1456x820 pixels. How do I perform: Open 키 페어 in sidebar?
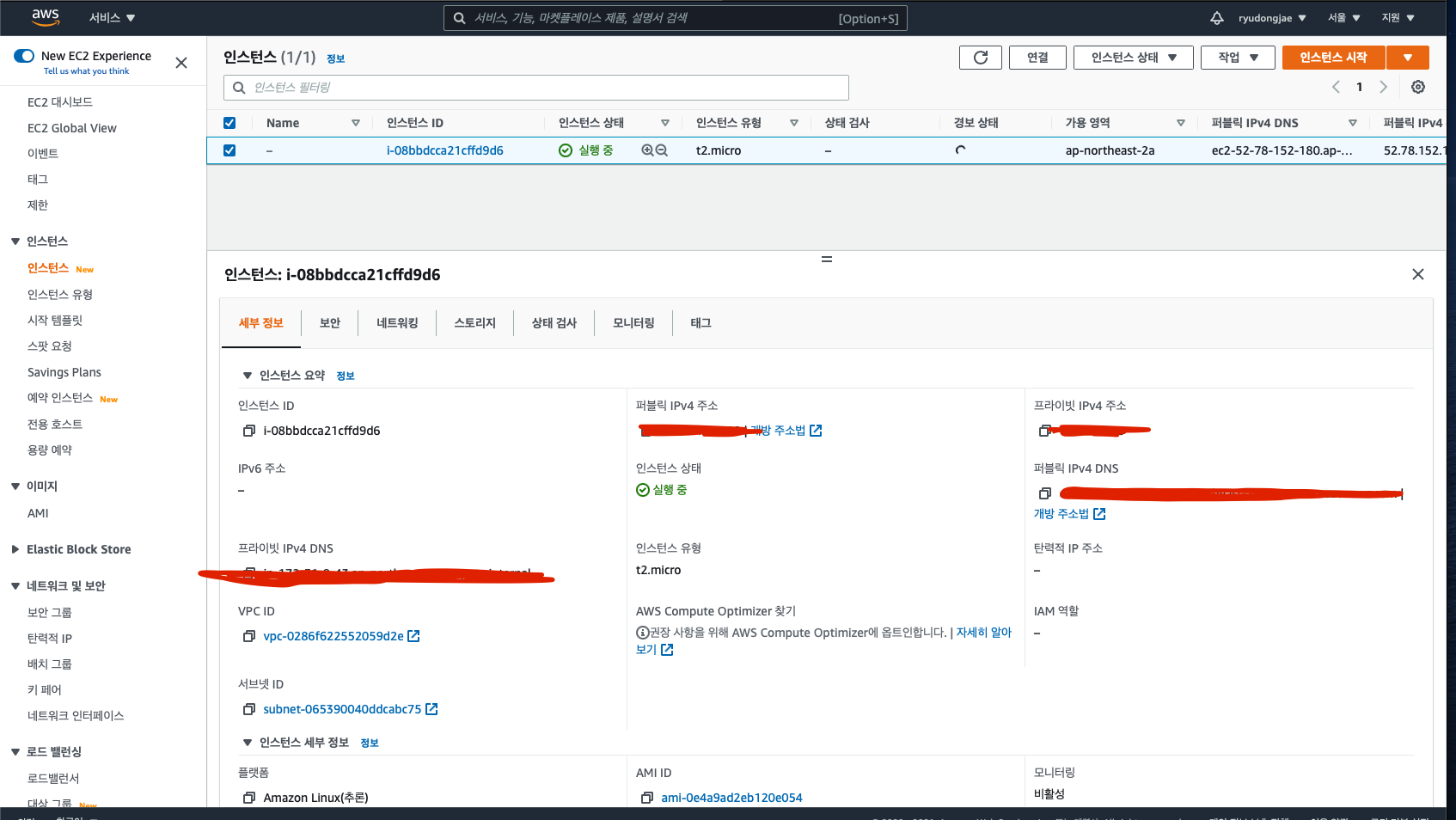[x=45, y=690]
